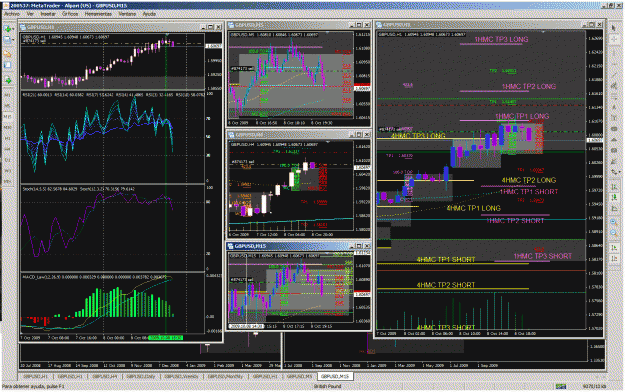
Task: Click the 1HMC TP1 SHORT chart label
Action: [529, 192]
